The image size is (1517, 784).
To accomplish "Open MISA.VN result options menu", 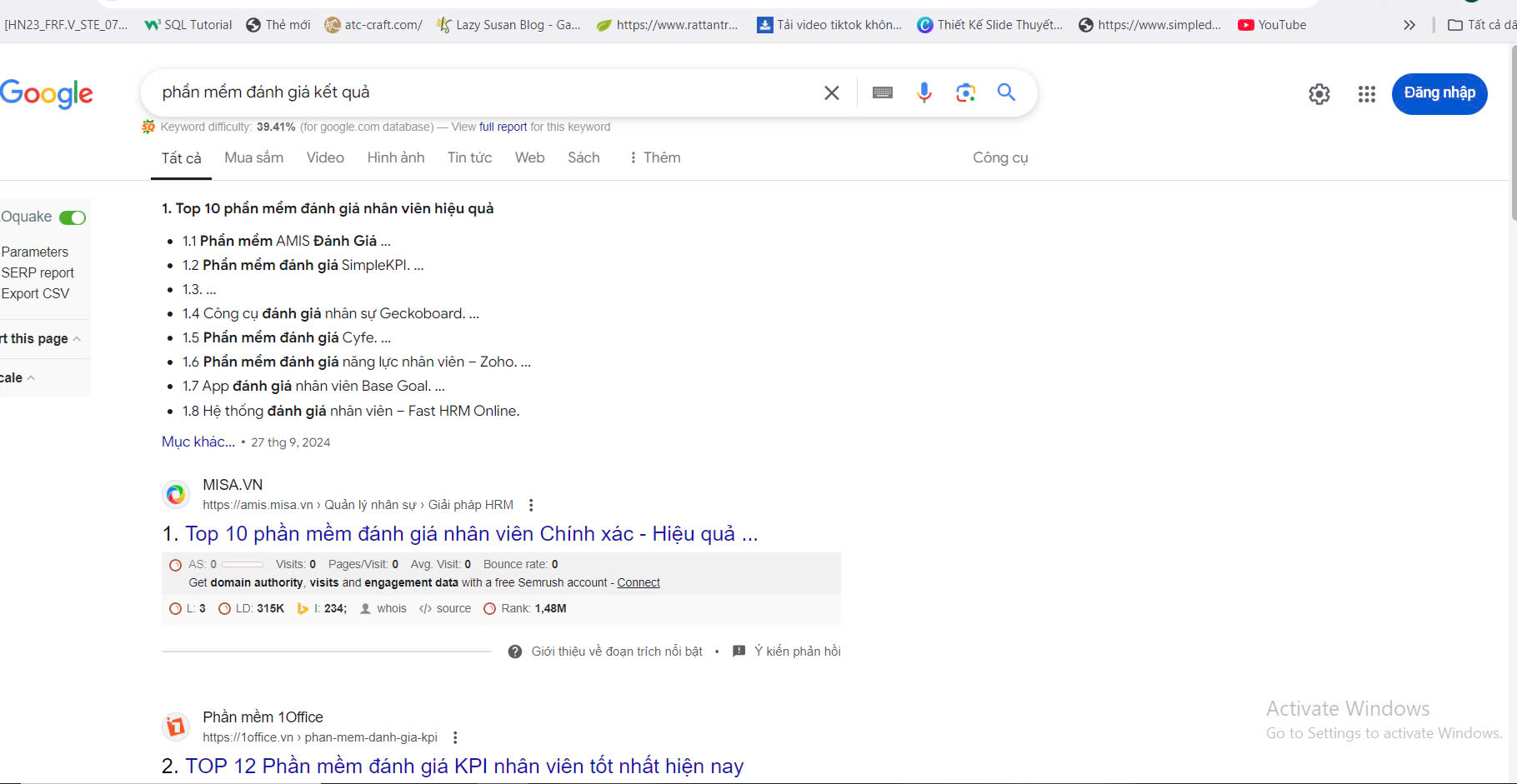I will pyautogui.click(x=531, y=505).
